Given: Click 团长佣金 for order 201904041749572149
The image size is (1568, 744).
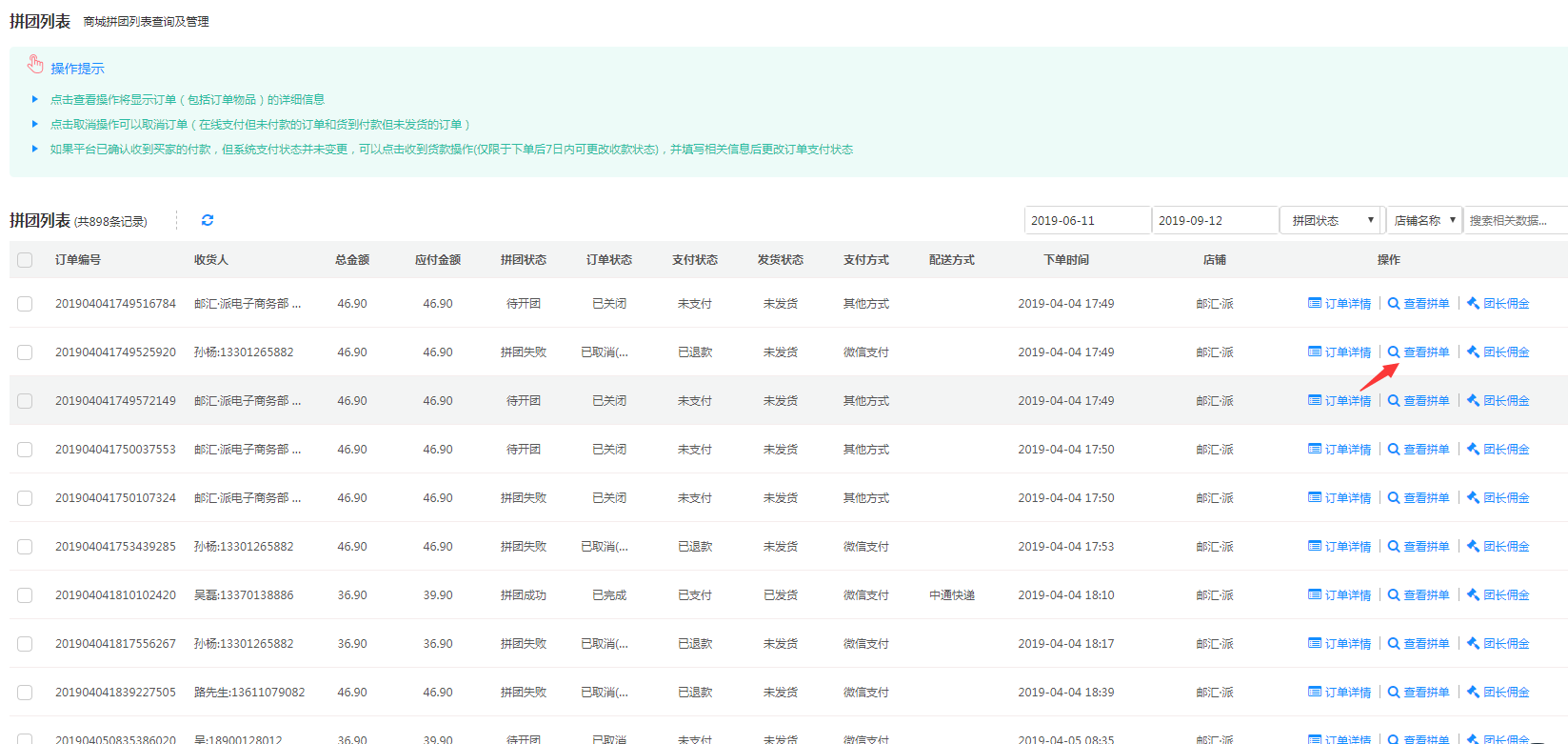Looking at the screenshot, I should point(1498,401).
